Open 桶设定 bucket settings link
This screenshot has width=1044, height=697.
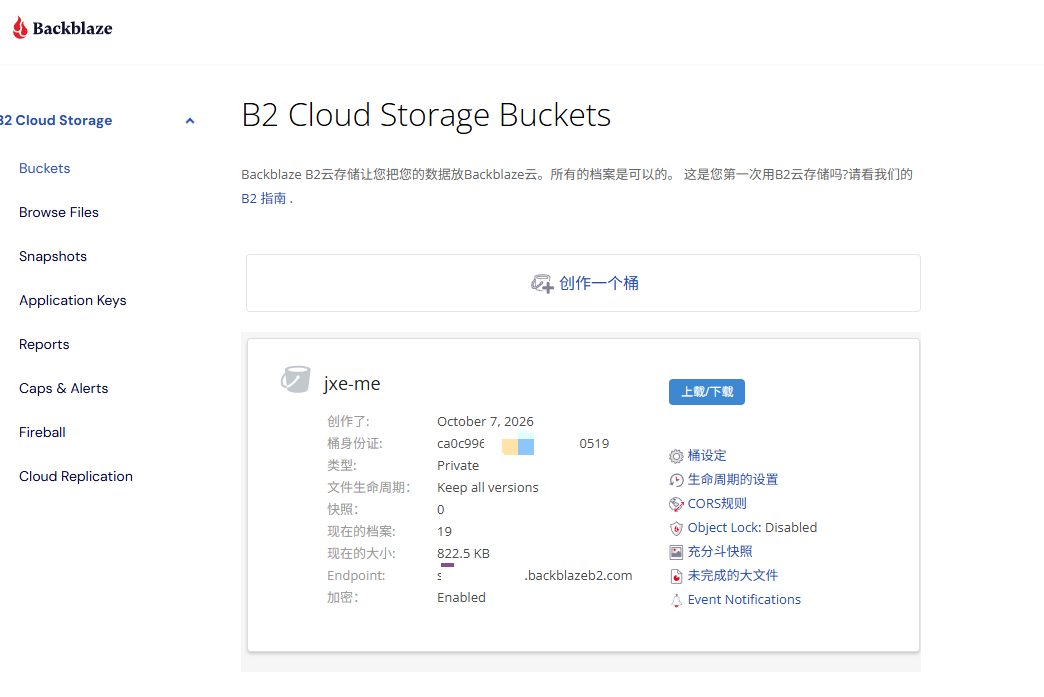[x=706, y=455]
